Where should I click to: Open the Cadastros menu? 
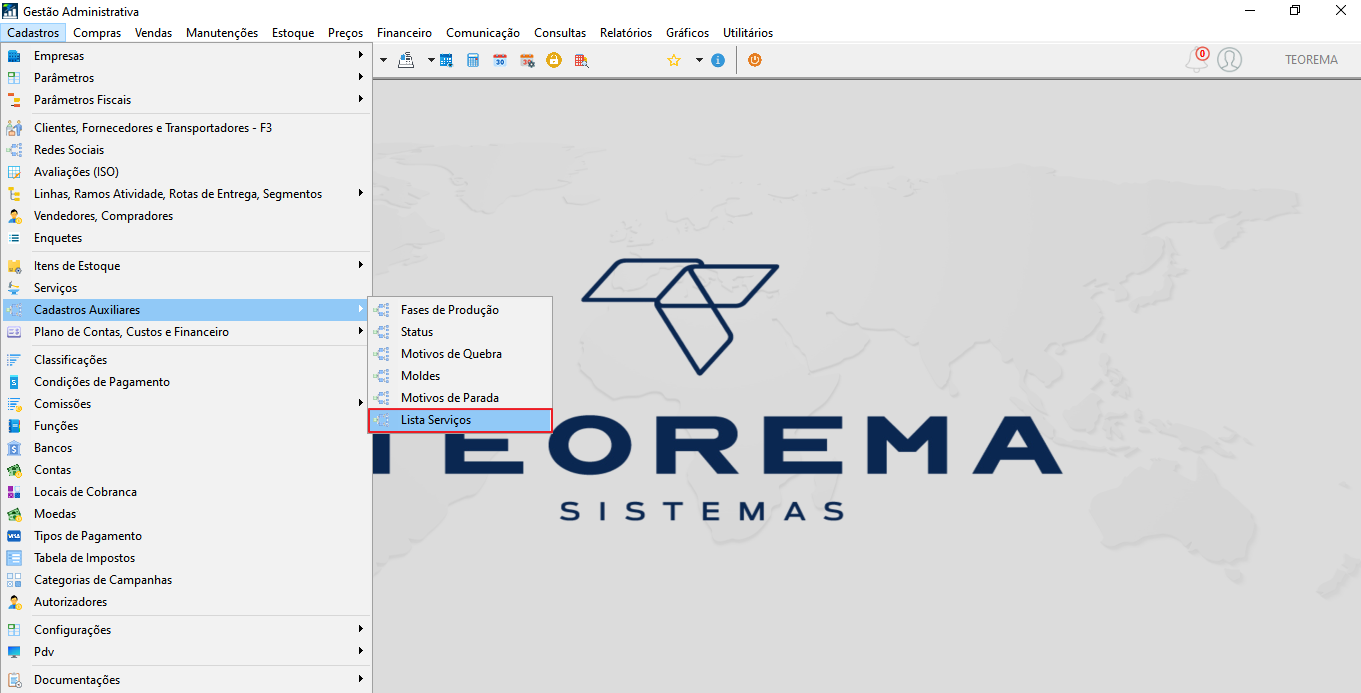[32, 33]
